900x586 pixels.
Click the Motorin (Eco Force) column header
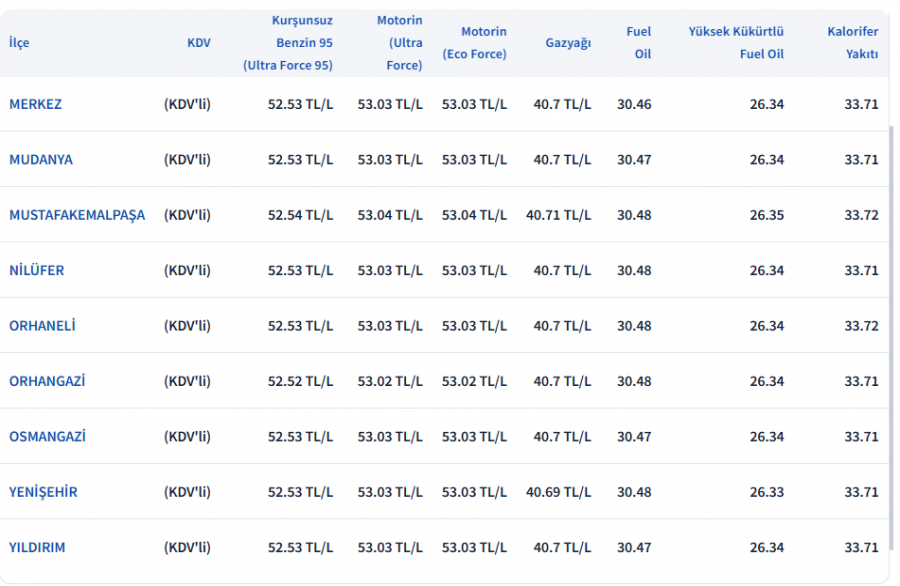(x=474, y=42)
